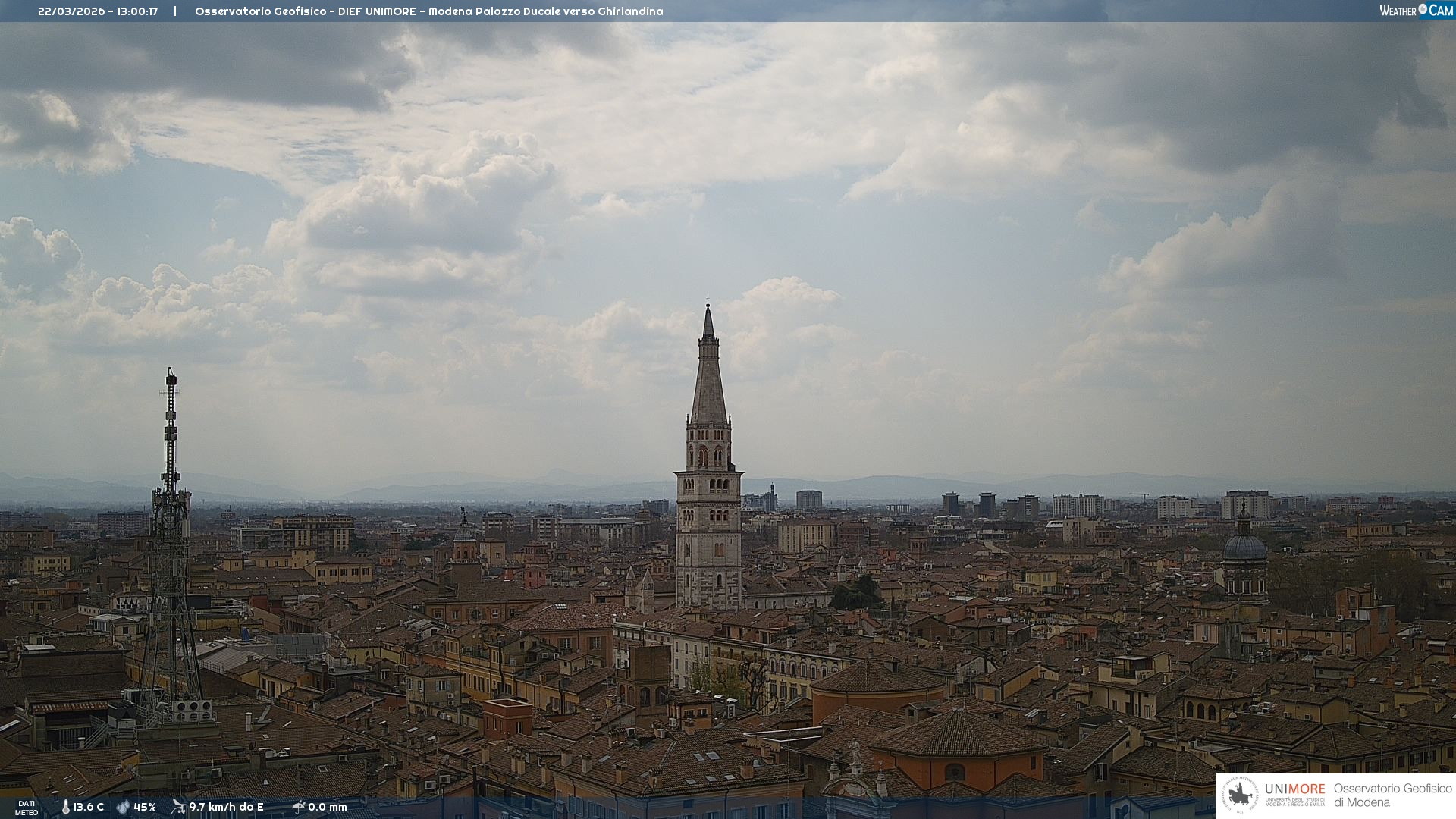Viewport: 1456px width, 819px height.
Task: Click the rain umbrella precipitation icon
Action: coord(299,807)
